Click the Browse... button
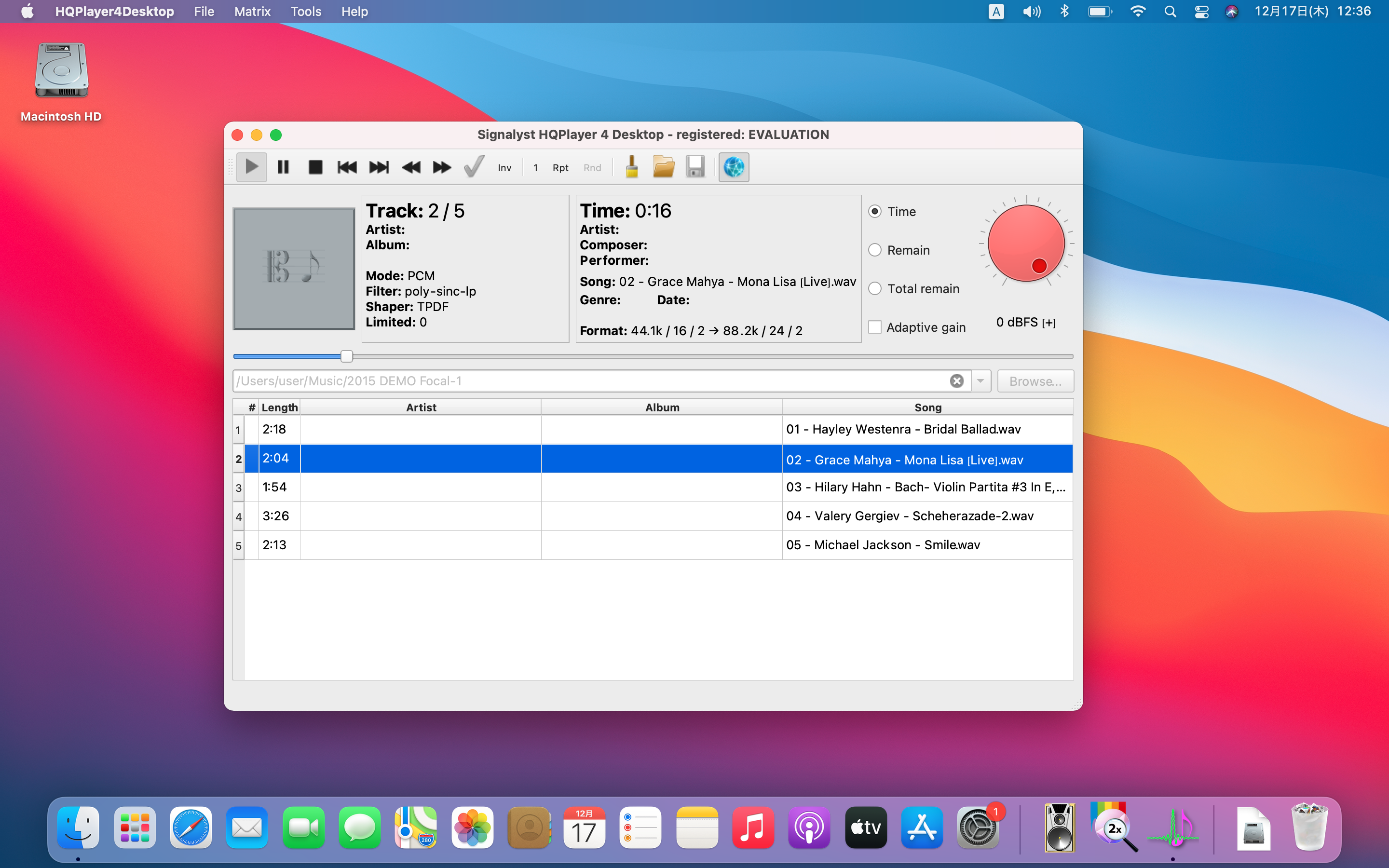Screen dimensions: 1389x868 point(1035,381)
